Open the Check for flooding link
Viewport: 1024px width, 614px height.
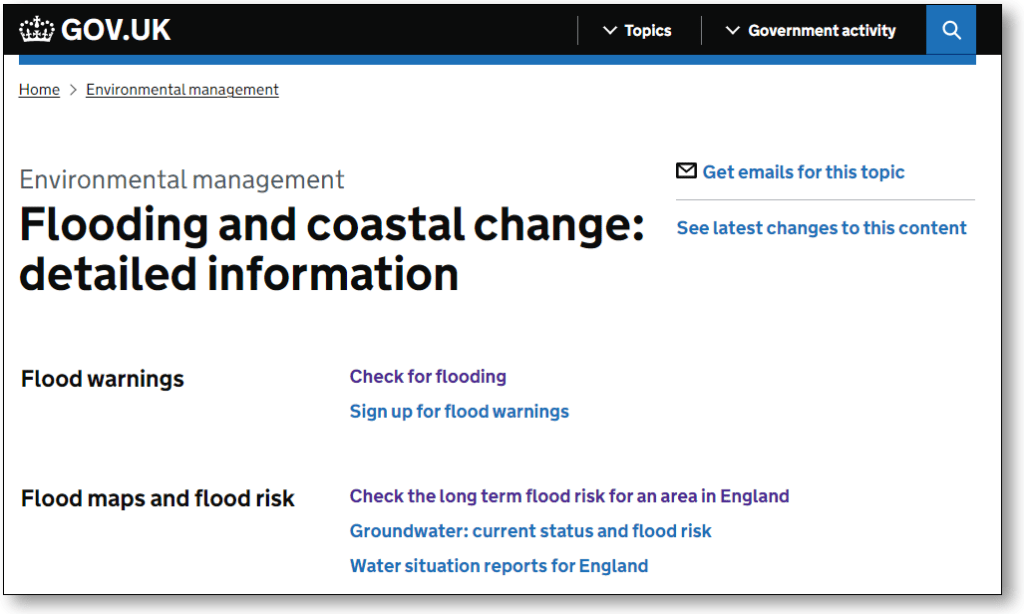click(428, 377)
